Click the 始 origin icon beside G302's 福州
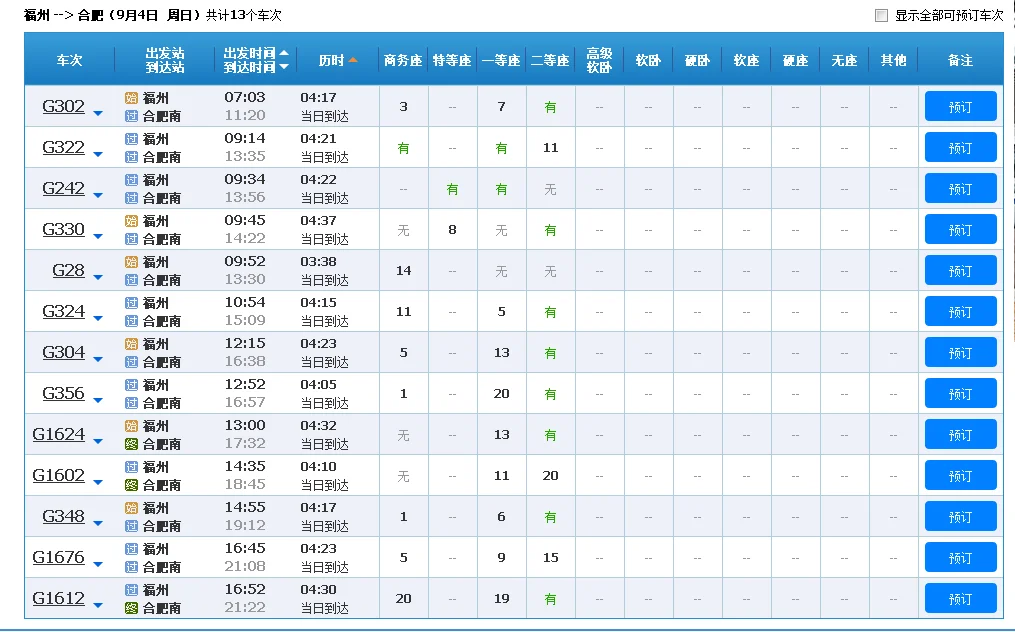 (x=131, y=98)
